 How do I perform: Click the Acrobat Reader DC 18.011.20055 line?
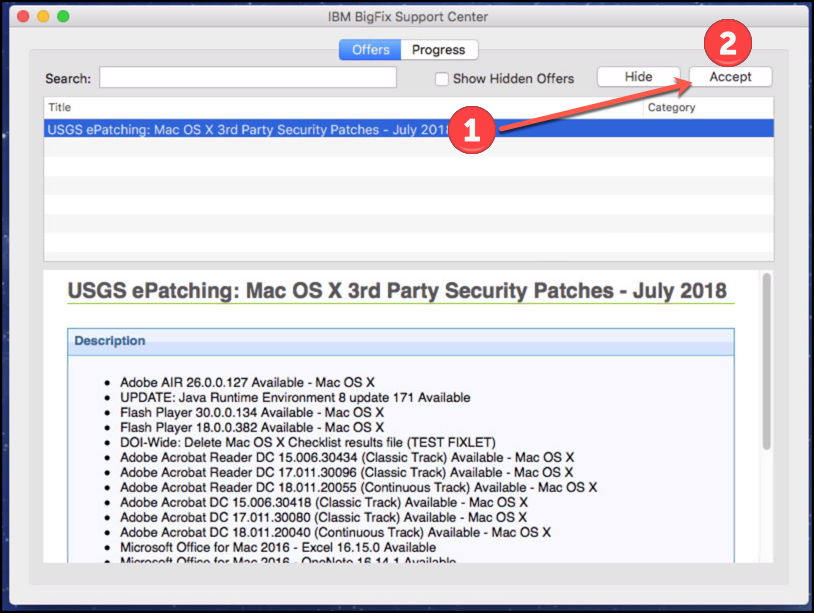point(358,488)
